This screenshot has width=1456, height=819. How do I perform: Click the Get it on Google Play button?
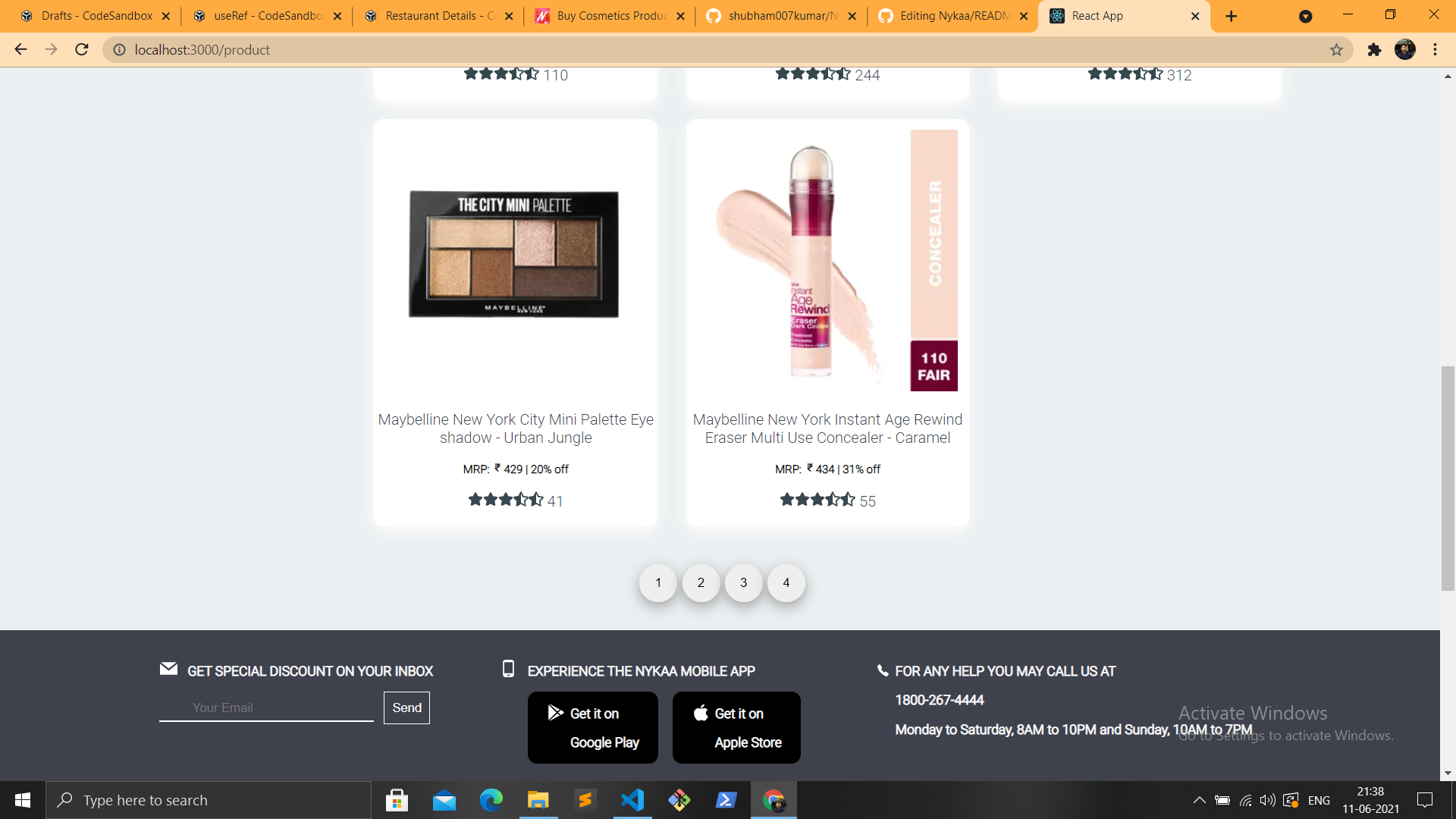point(592,727)
